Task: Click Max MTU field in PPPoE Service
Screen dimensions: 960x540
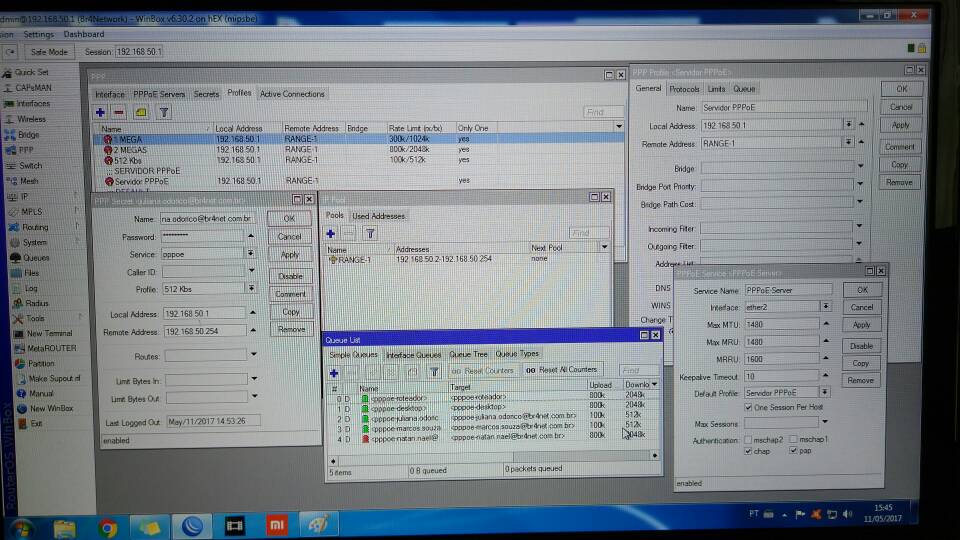Action: [x=782, y=324]
